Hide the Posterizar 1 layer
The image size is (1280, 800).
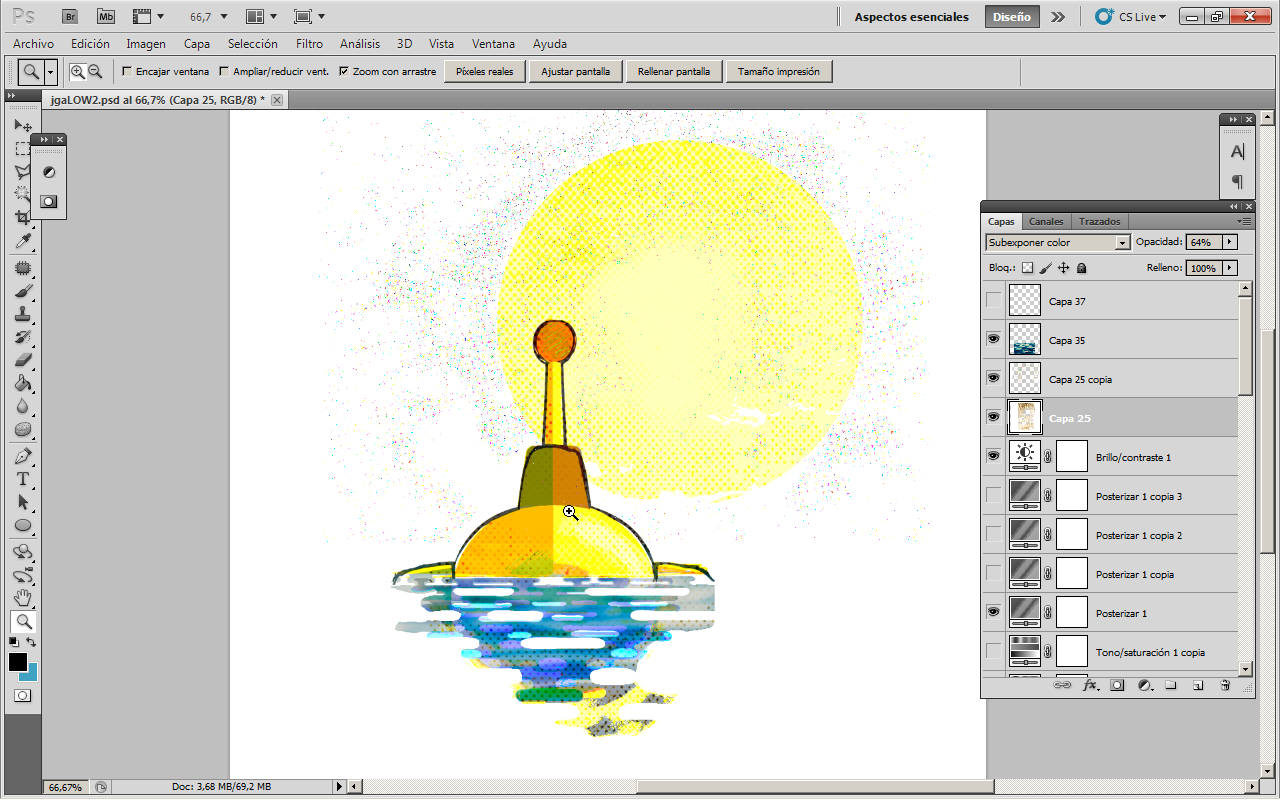[993, 612]
